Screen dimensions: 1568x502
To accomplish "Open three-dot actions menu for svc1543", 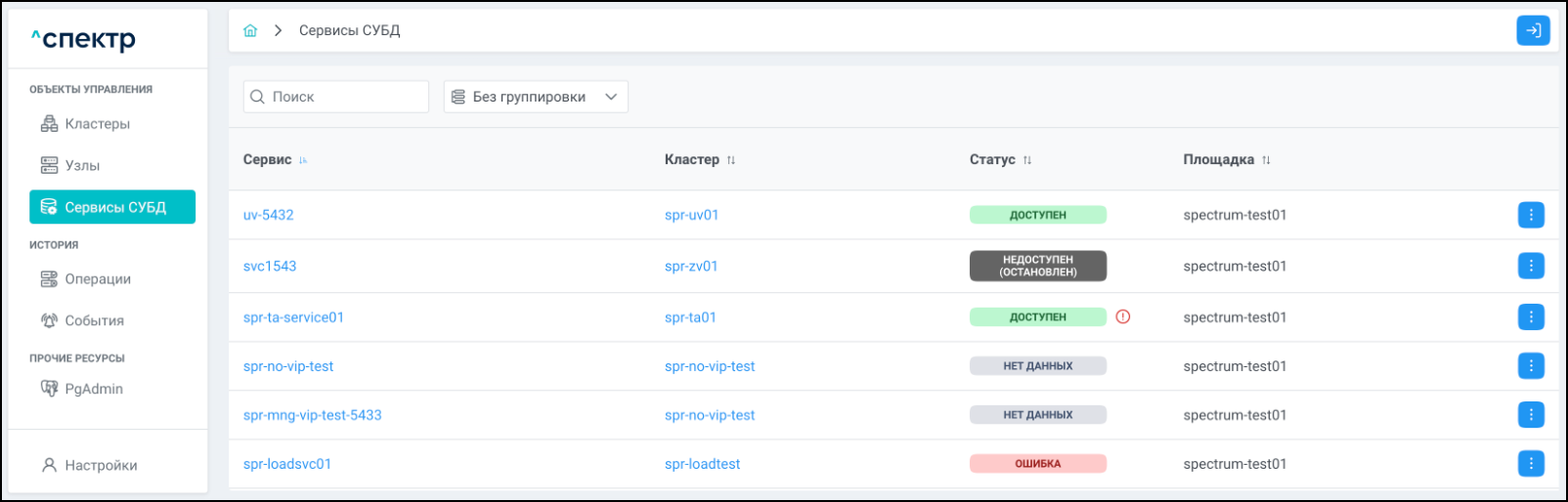I will click(x=1531, y=266).
